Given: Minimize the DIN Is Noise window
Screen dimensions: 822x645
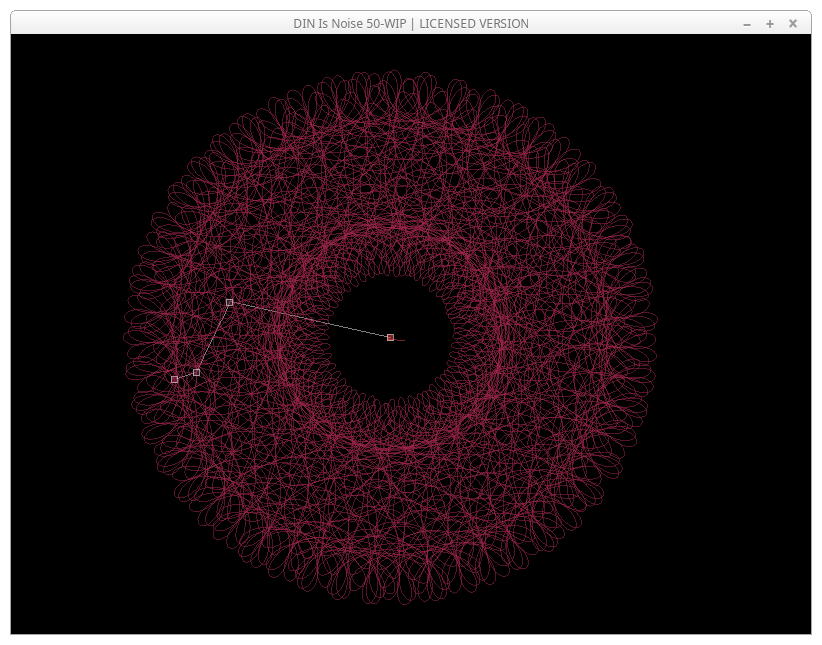Looking at the screenshot, I should click(x=747, y=24).
